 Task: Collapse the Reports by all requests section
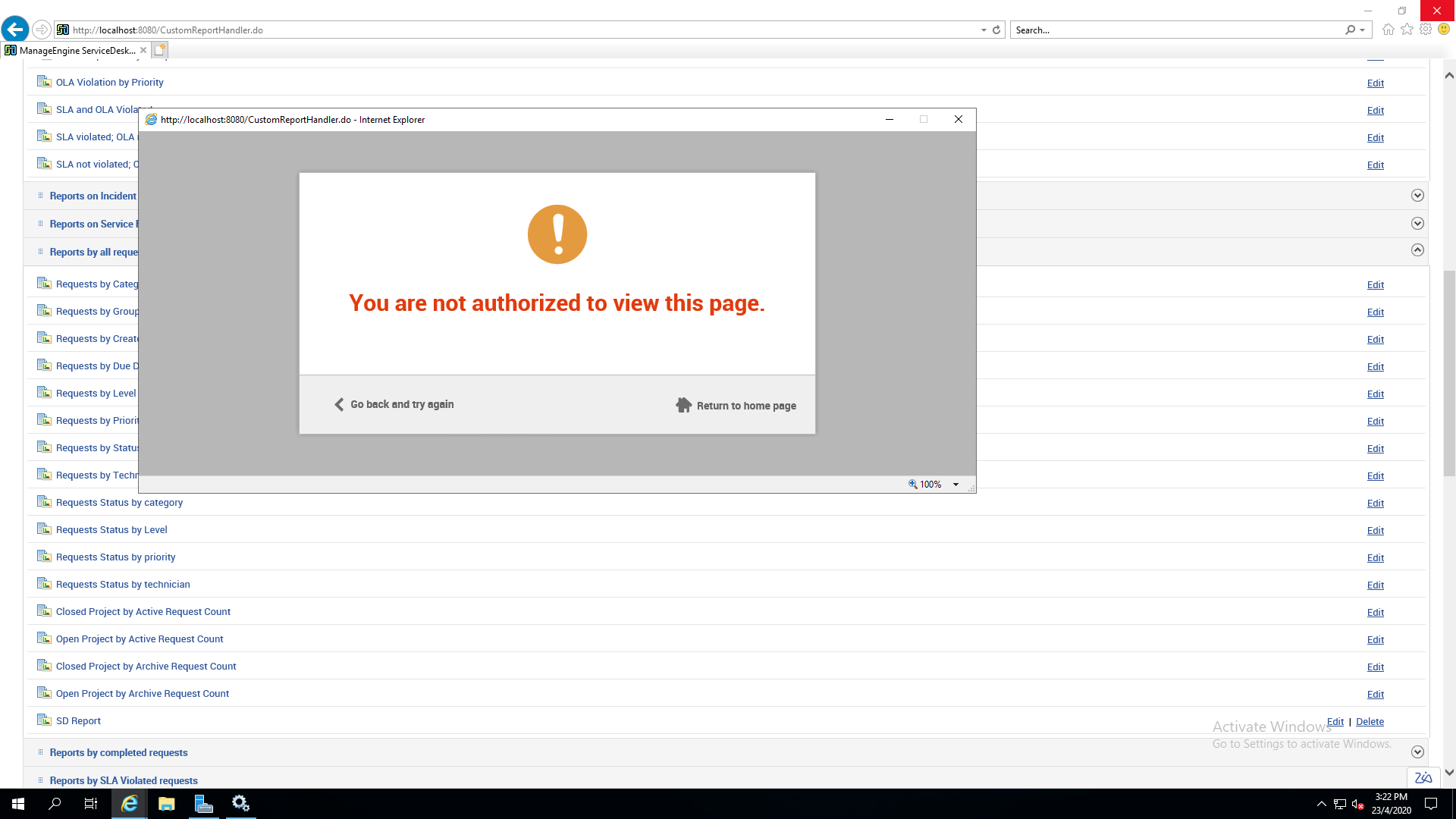[x=1417, y=250]
